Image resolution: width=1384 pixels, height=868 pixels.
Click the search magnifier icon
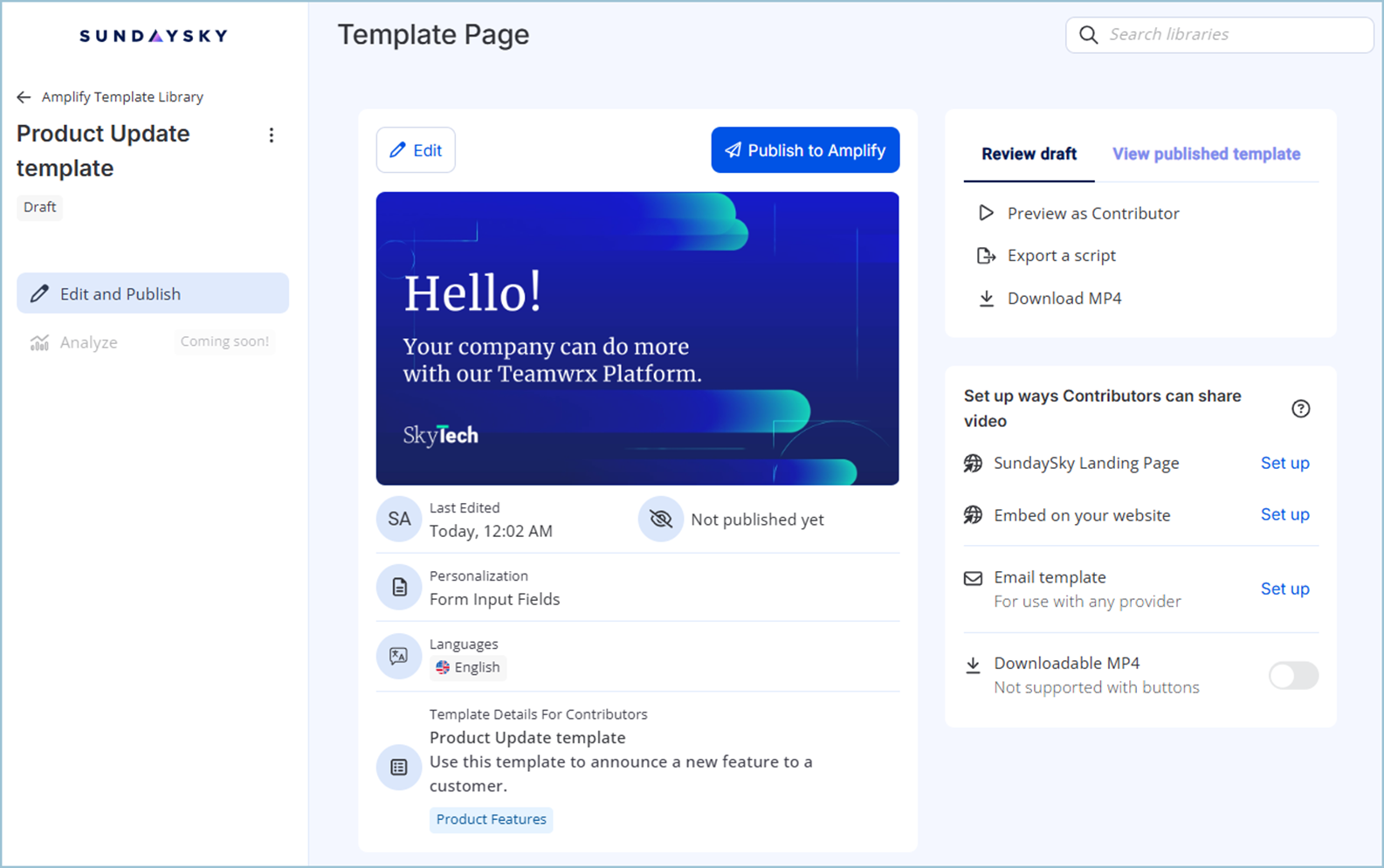click(x=1088, y=35)
